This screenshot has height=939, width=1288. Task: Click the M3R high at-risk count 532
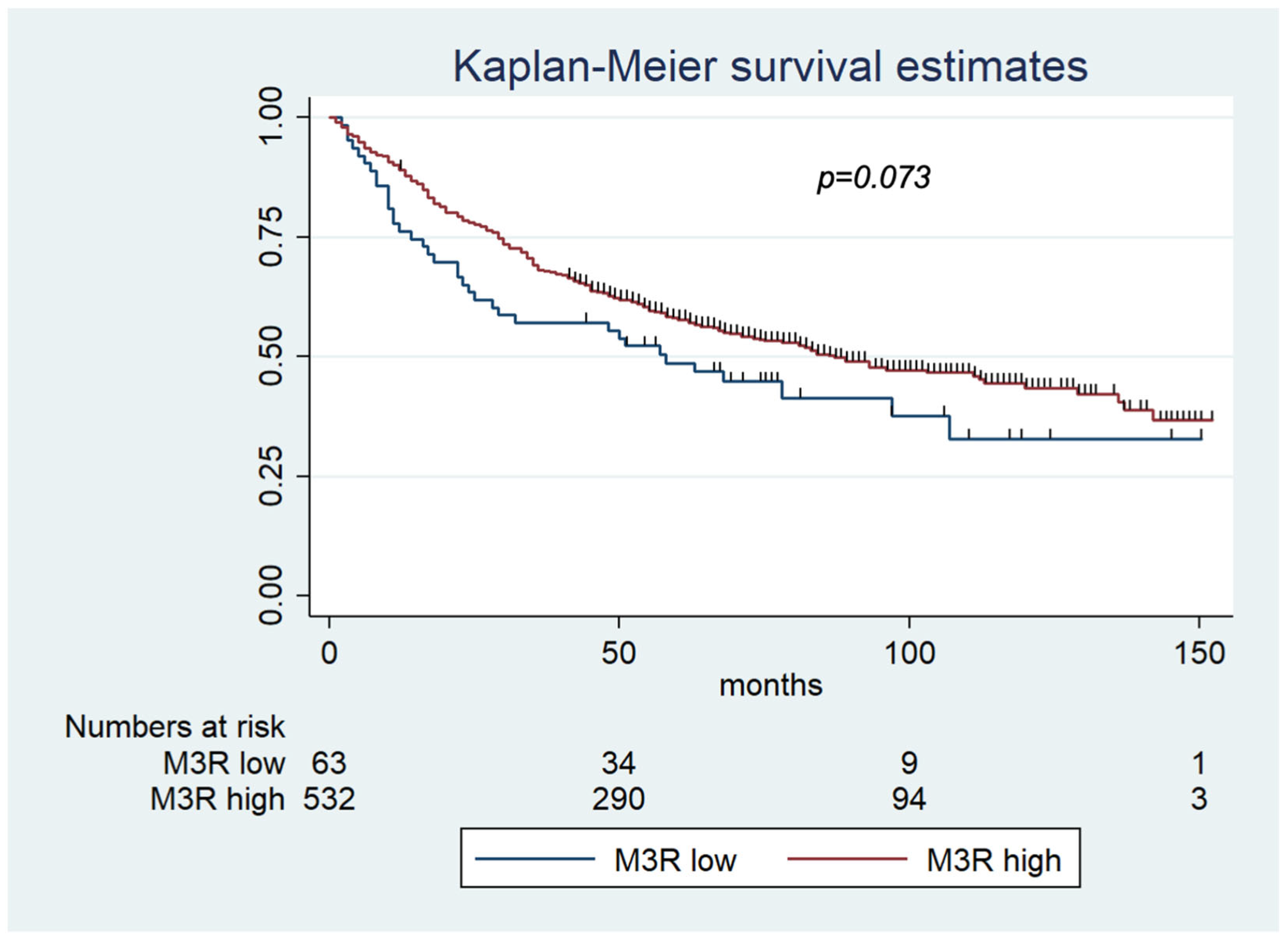point(329,799)
